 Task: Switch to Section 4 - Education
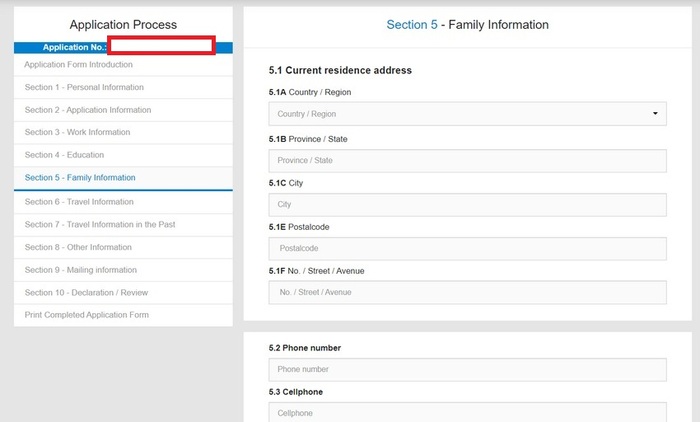click(64, 155)
